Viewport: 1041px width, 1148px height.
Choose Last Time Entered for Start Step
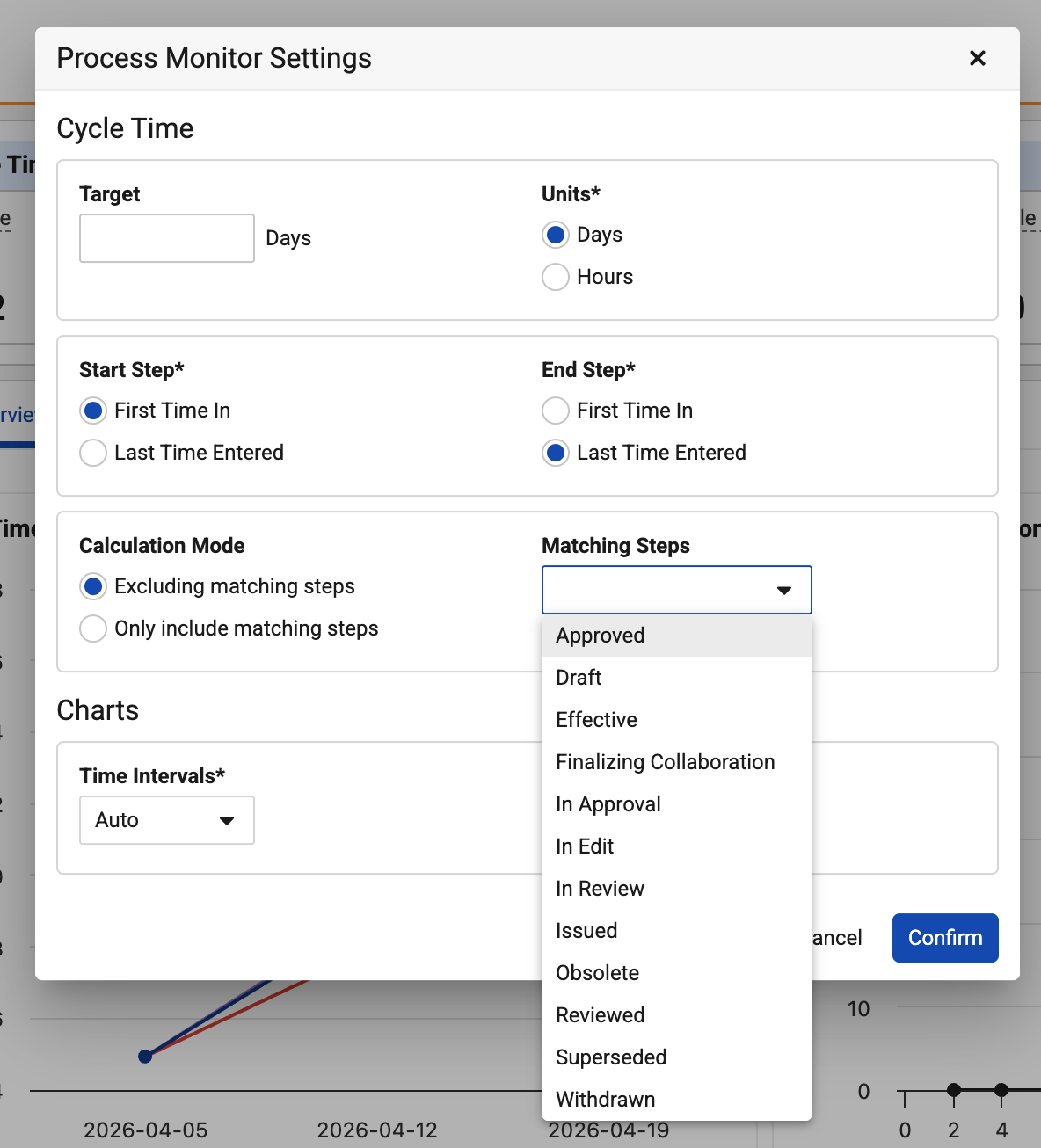tap(93, 453)
